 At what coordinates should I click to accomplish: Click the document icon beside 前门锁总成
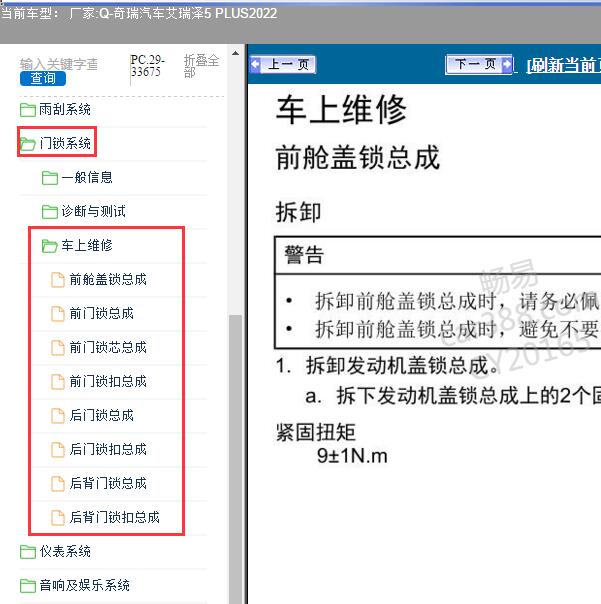point(58,314)
